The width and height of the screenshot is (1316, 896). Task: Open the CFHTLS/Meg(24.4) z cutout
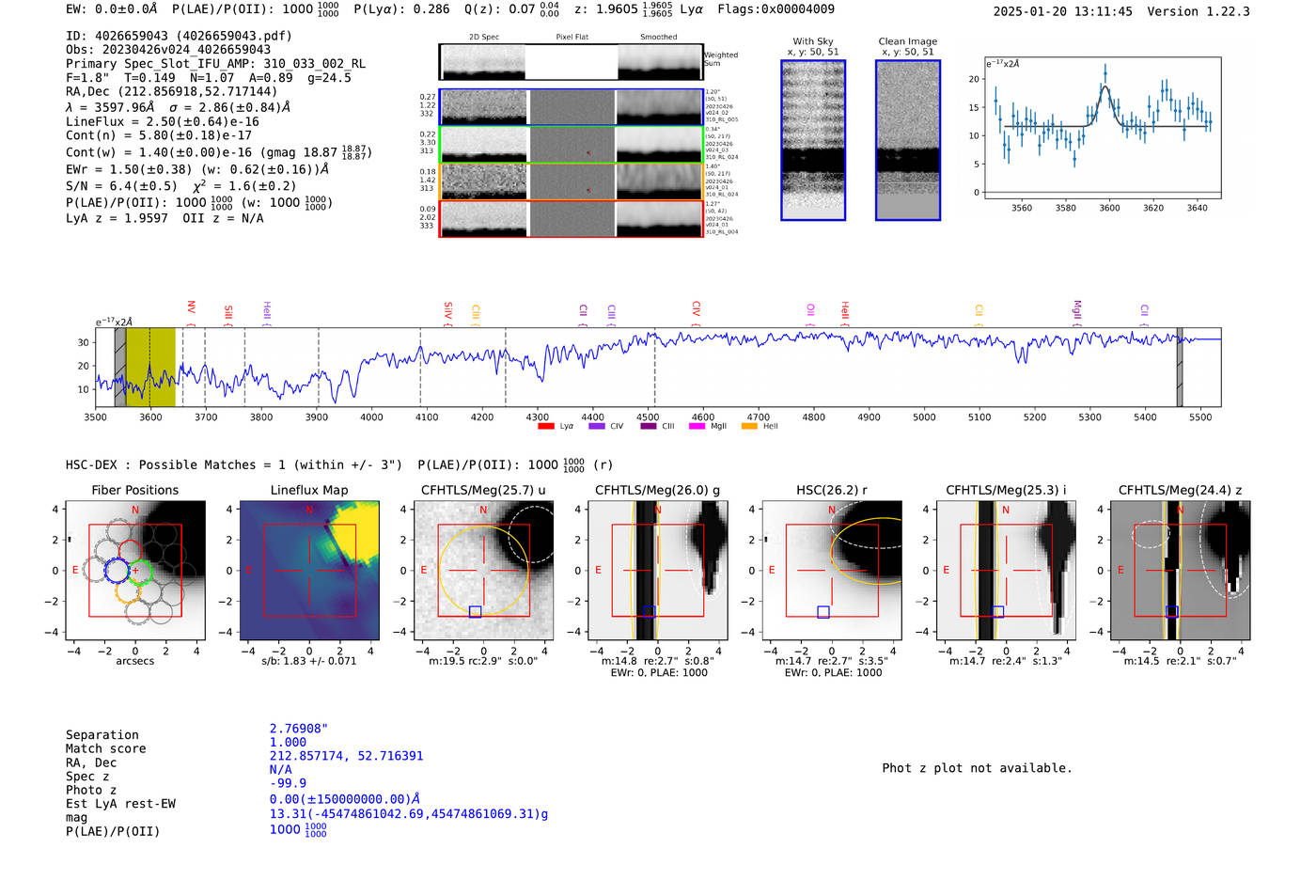[1181, 571]
